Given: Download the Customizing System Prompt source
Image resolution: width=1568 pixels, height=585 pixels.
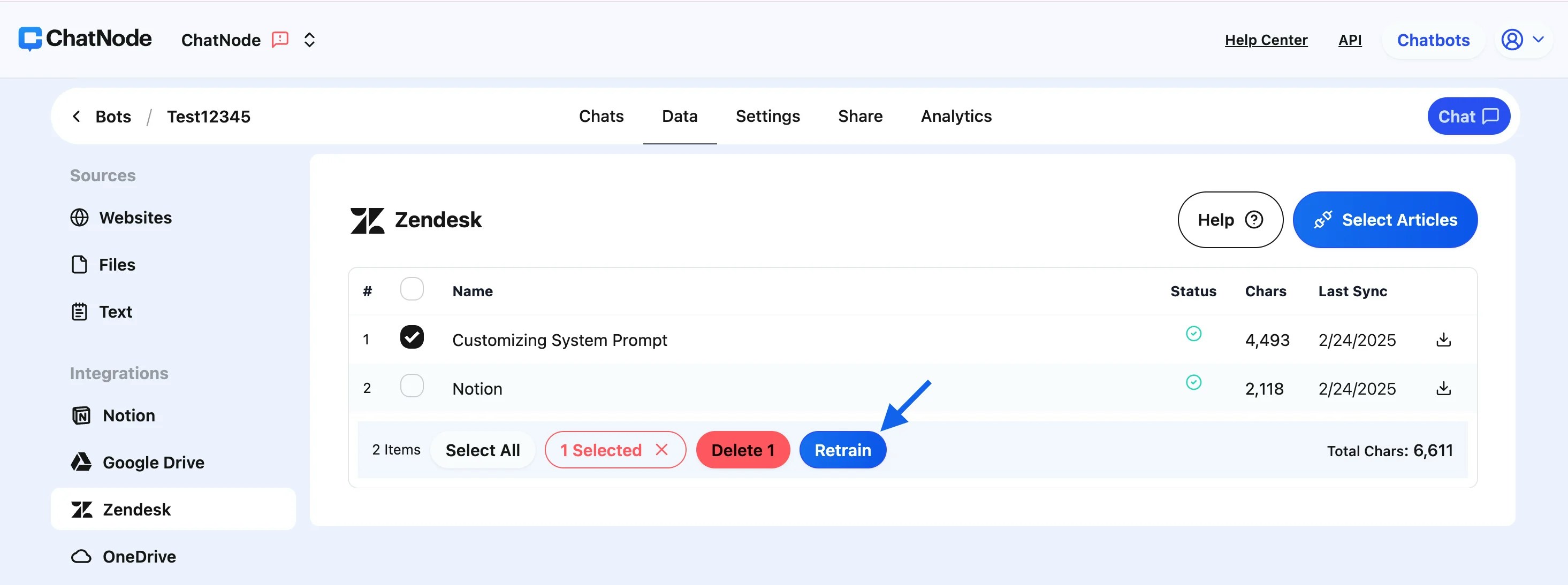Looking at the screenshot, I should [1444, 340].
